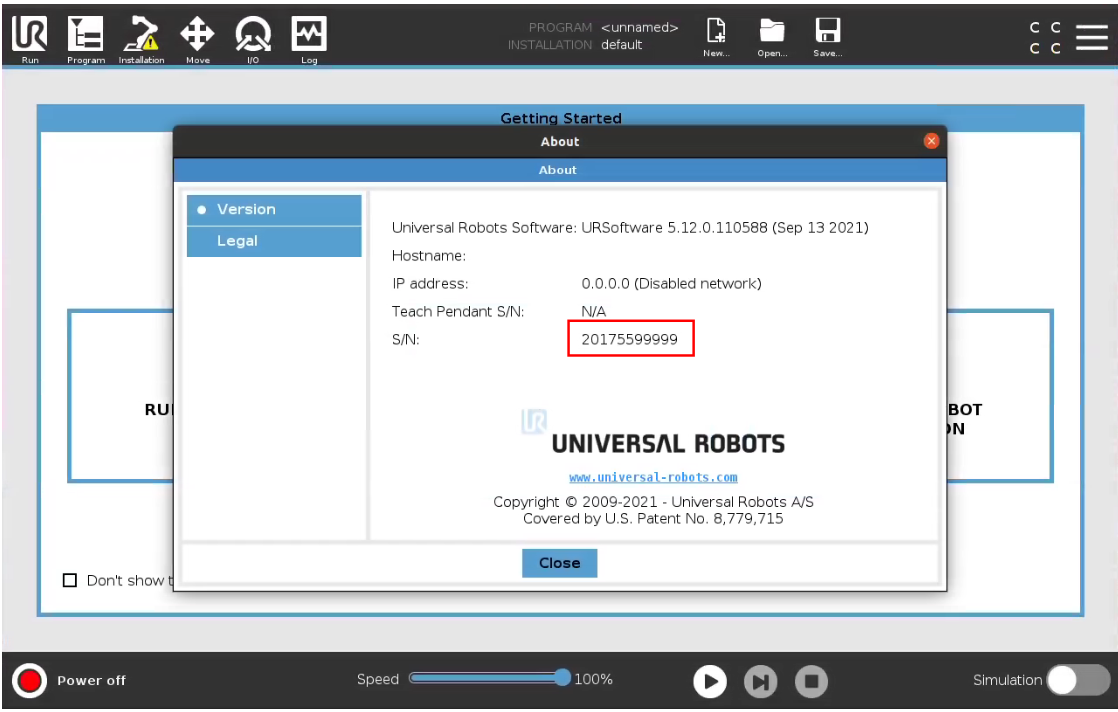This screenshot has width=1118, height=712.
Task: Click the Open folder icon
Action: (772, 37)
